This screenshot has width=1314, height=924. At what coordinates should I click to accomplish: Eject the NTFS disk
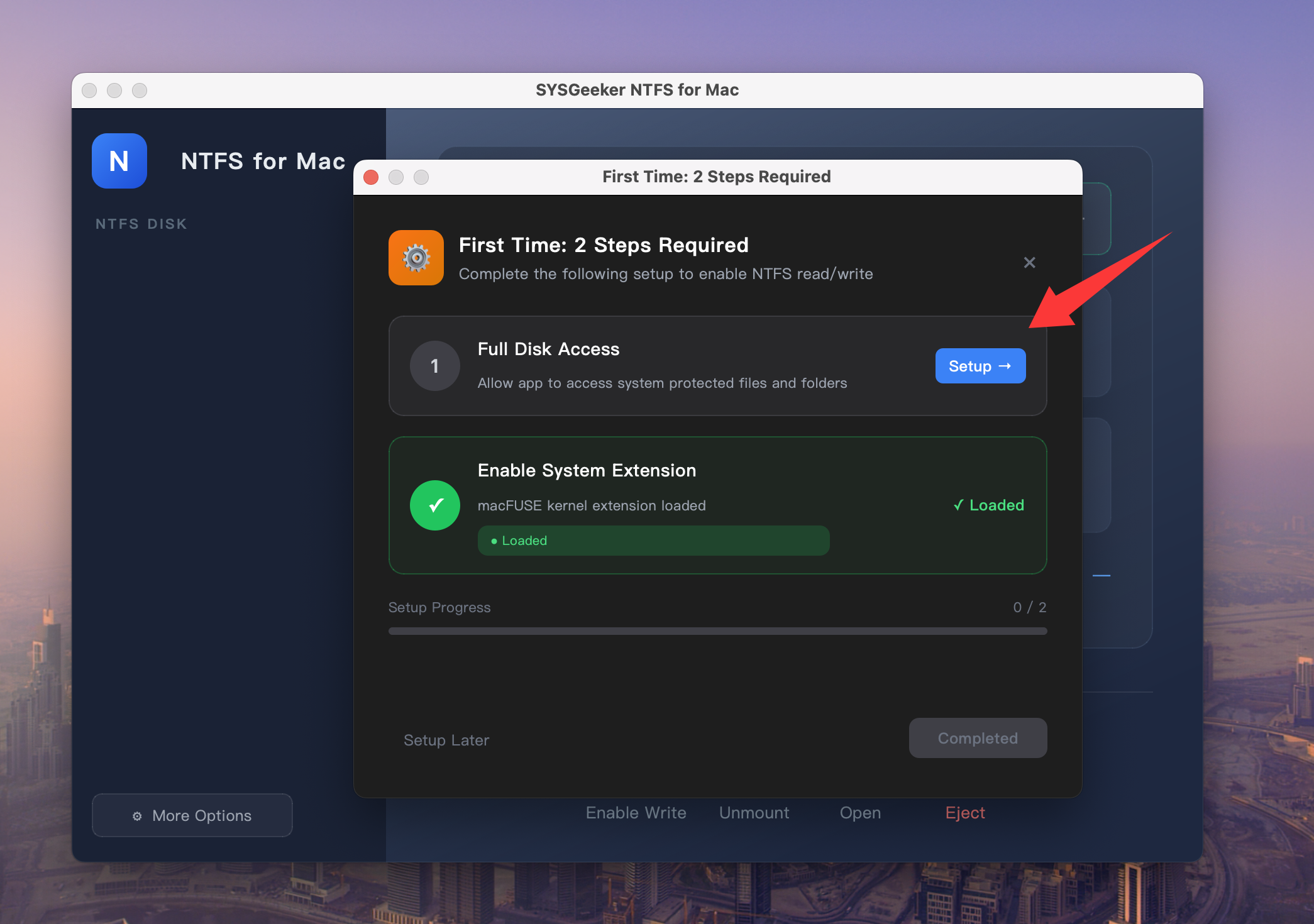click(x=965, y=812)
